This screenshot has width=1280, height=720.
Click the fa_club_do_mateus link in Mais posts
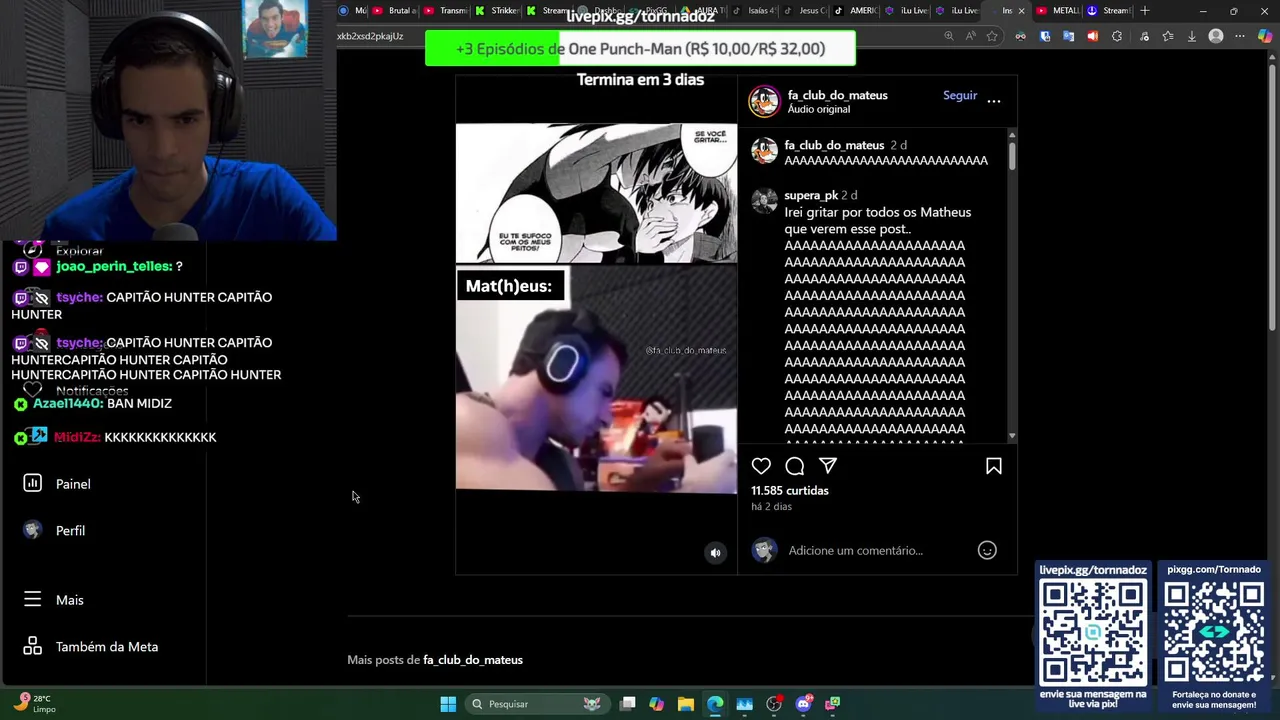click(473, 660)
